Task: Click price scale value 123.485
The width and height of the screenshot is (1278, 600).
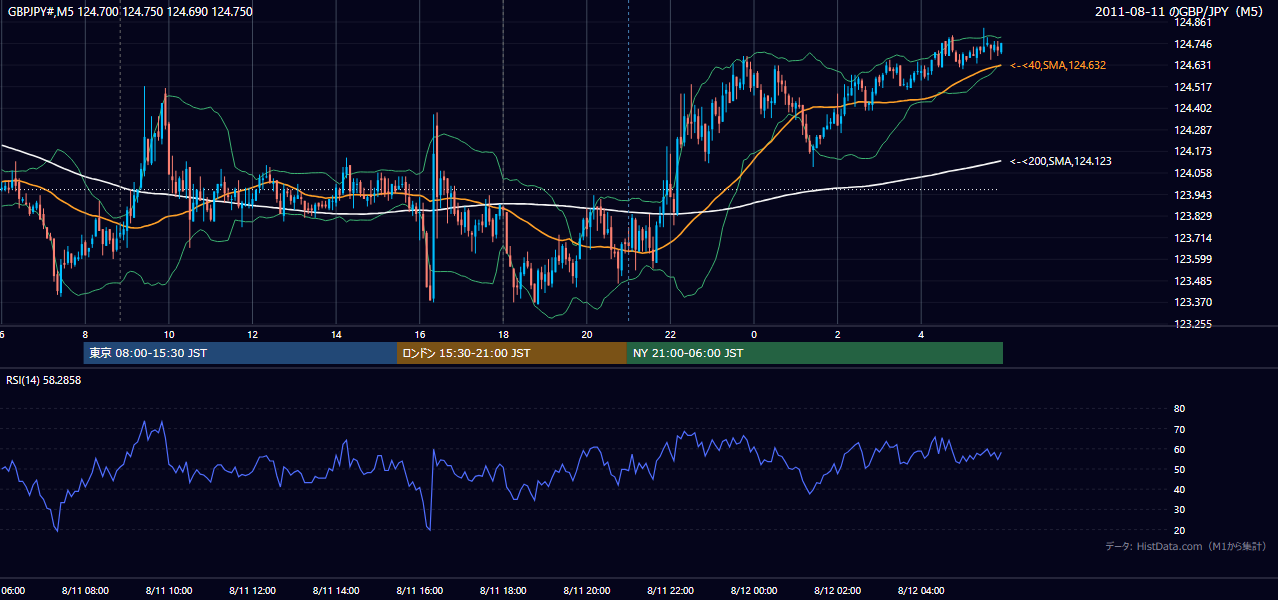Action: click(1192, 281)
